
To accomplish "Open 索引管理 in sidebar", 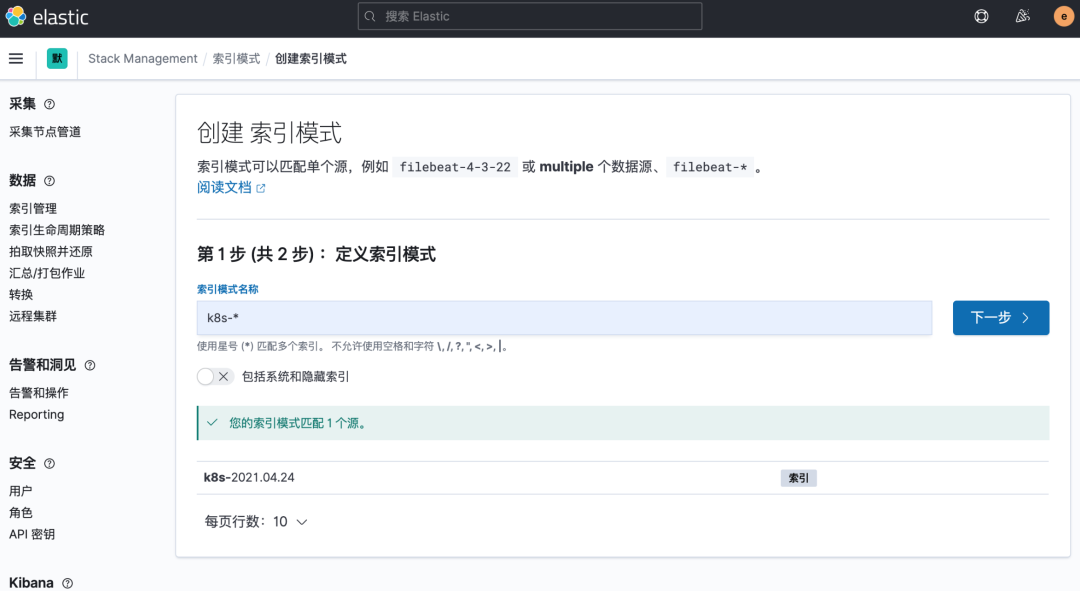I will 33,208.
